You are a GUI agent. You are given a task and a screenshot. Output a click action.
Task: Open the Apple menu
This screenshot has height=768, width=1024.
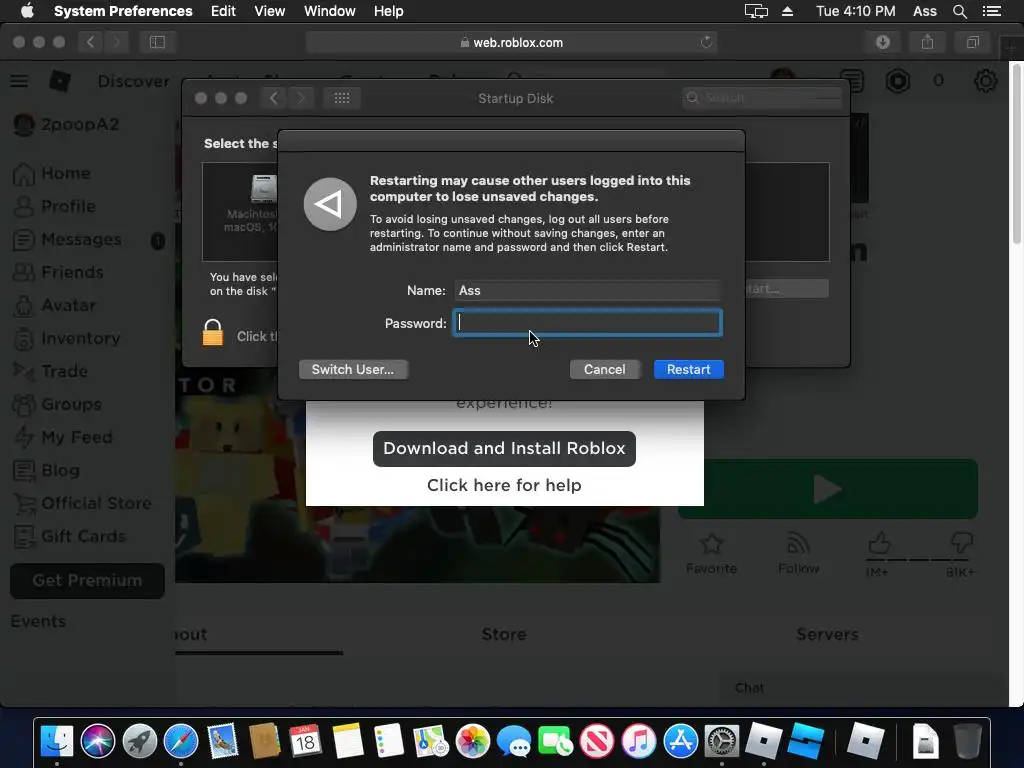27,11
